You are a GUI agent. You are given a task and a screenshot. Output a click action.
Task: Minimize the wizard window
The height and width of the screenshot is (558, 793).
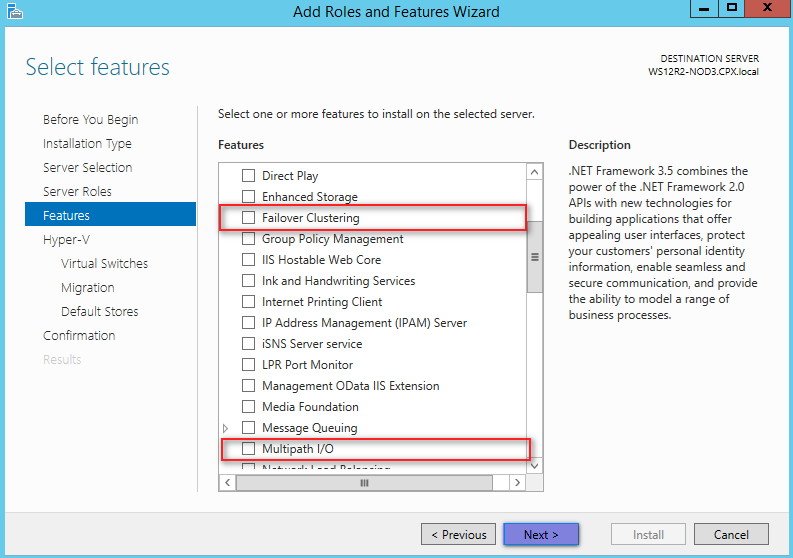coord(704,9)
